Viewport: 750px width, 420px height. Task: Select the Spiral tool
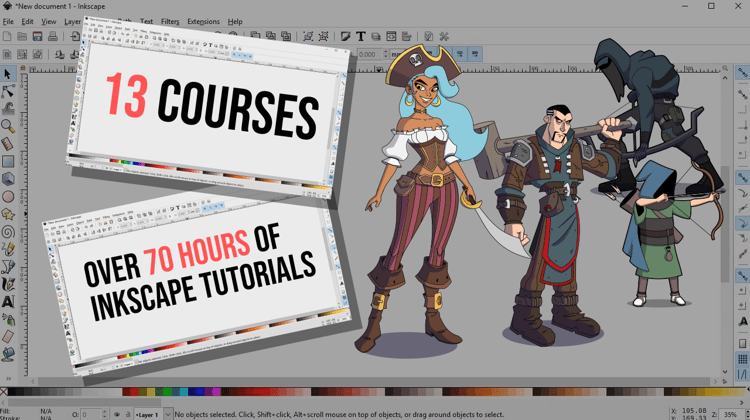click(8, 232)
